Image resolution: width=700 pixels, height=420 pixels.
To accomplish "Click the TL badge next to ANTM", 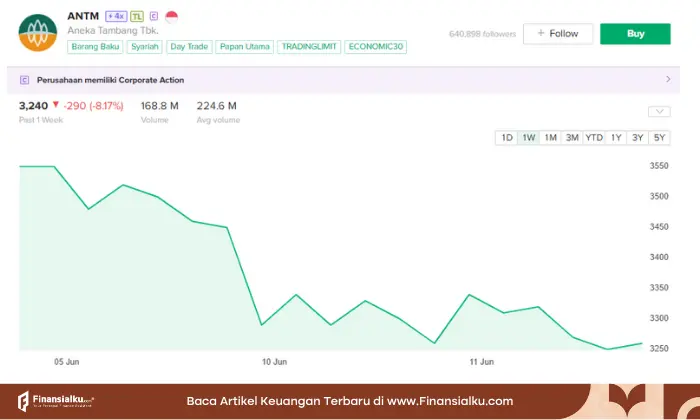I will (x=137, y=17).
